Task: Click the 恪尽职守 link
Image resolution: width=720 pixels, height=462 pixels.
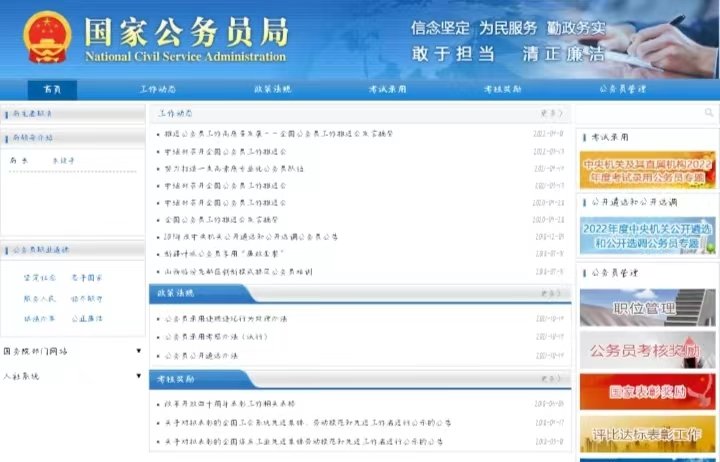Action: point(87,299)
